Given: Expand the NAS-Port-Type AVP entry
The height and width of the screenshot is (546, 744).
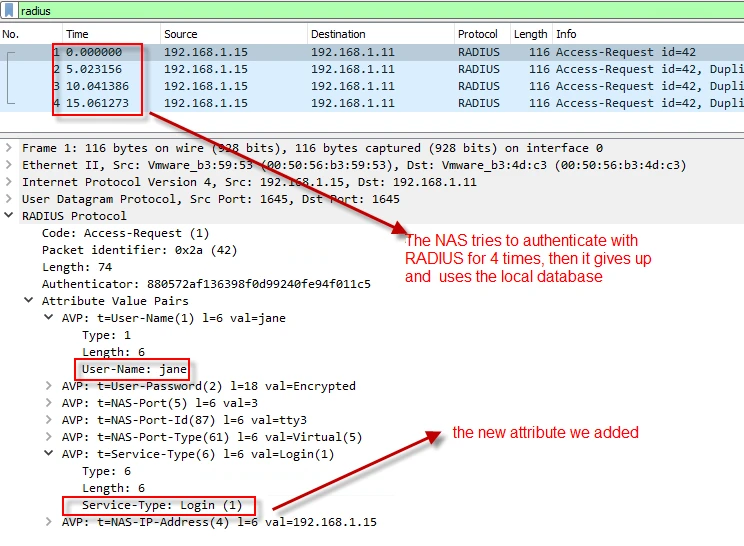Looking at the screenshot, I should tap(50, 437).
